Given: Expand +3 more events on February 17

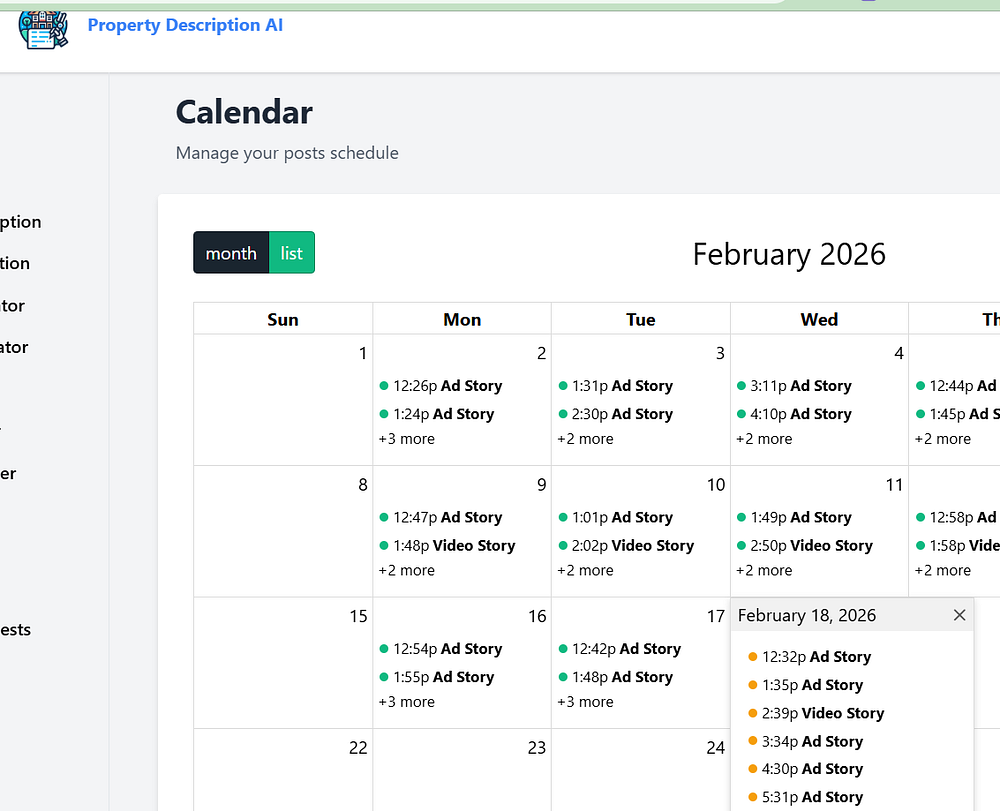Looking at the screenshot, I should coord(585,701).
